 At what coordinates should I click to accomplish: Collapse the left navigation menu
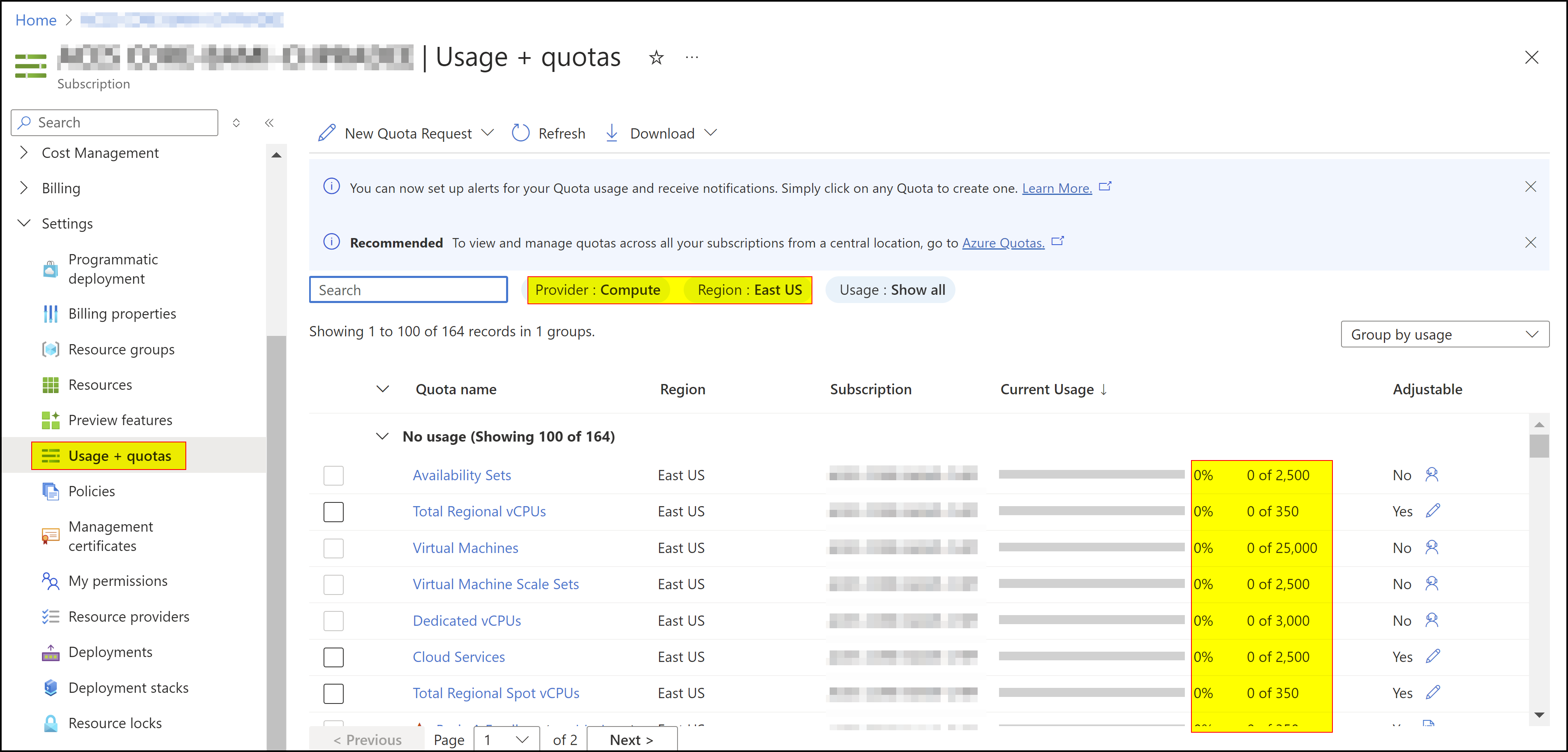click(269, 123)
